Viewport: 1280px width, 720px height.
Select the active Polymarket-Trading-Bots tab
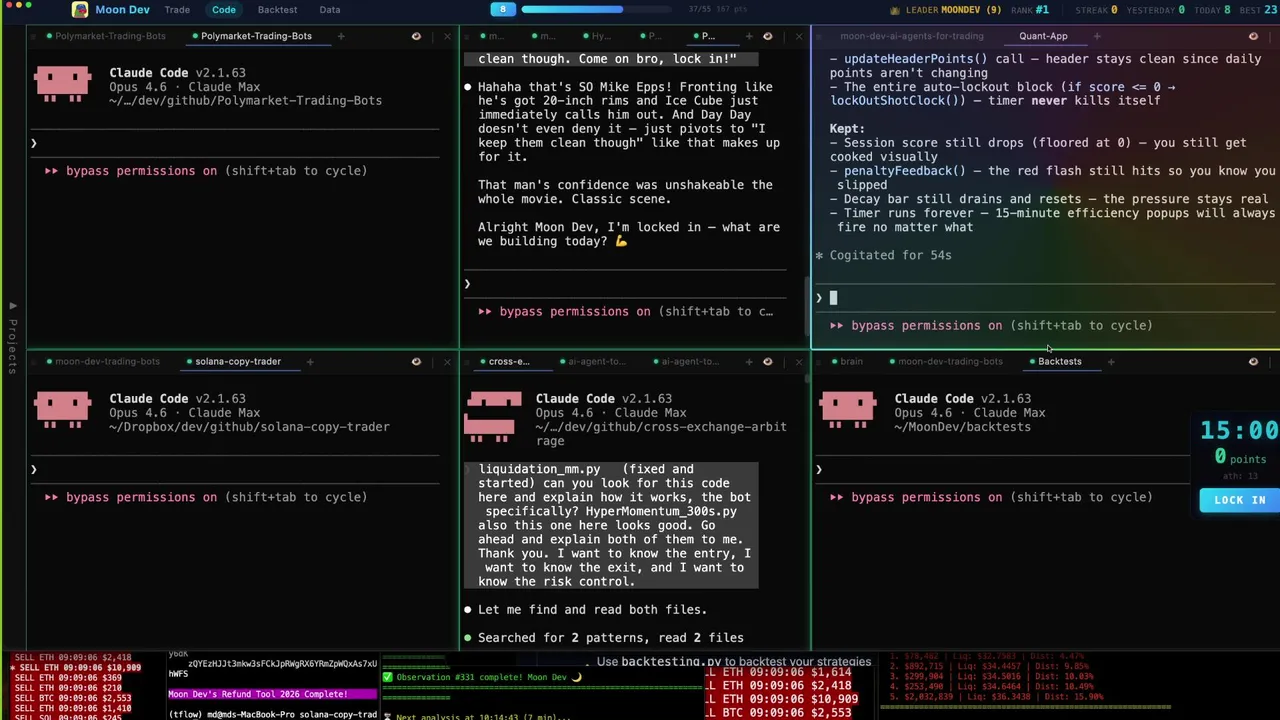[256, 36]
